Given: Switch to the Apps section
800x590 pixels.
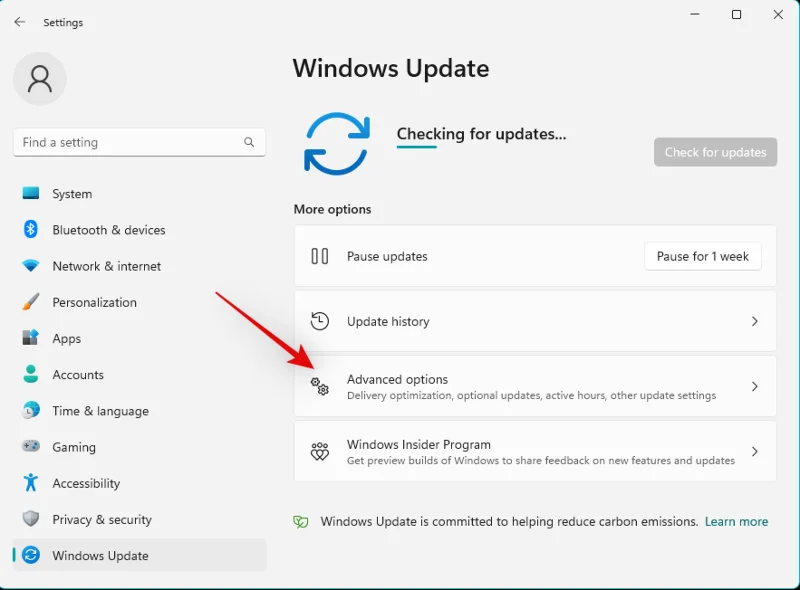Looking at the screenshot, I should pos(65,338).
